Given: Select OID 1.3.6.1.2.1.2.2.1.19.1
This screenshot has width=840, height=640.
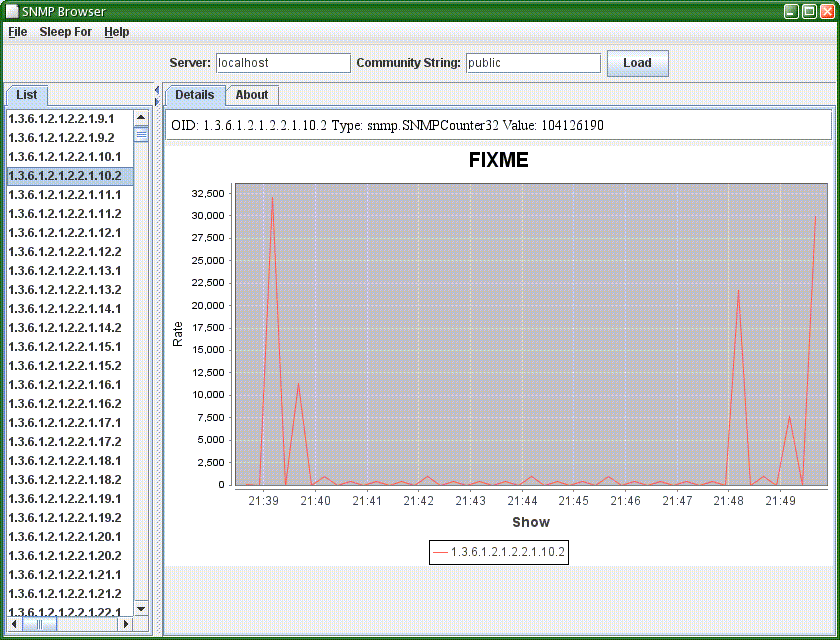Looking at the screenshot, I should coord(70,499).
